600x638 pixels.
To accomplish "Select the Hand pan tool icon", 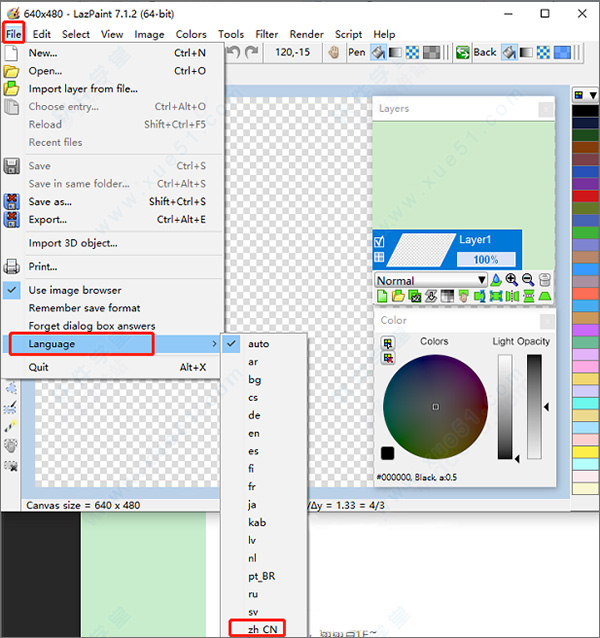I will [x=334, y=52].
